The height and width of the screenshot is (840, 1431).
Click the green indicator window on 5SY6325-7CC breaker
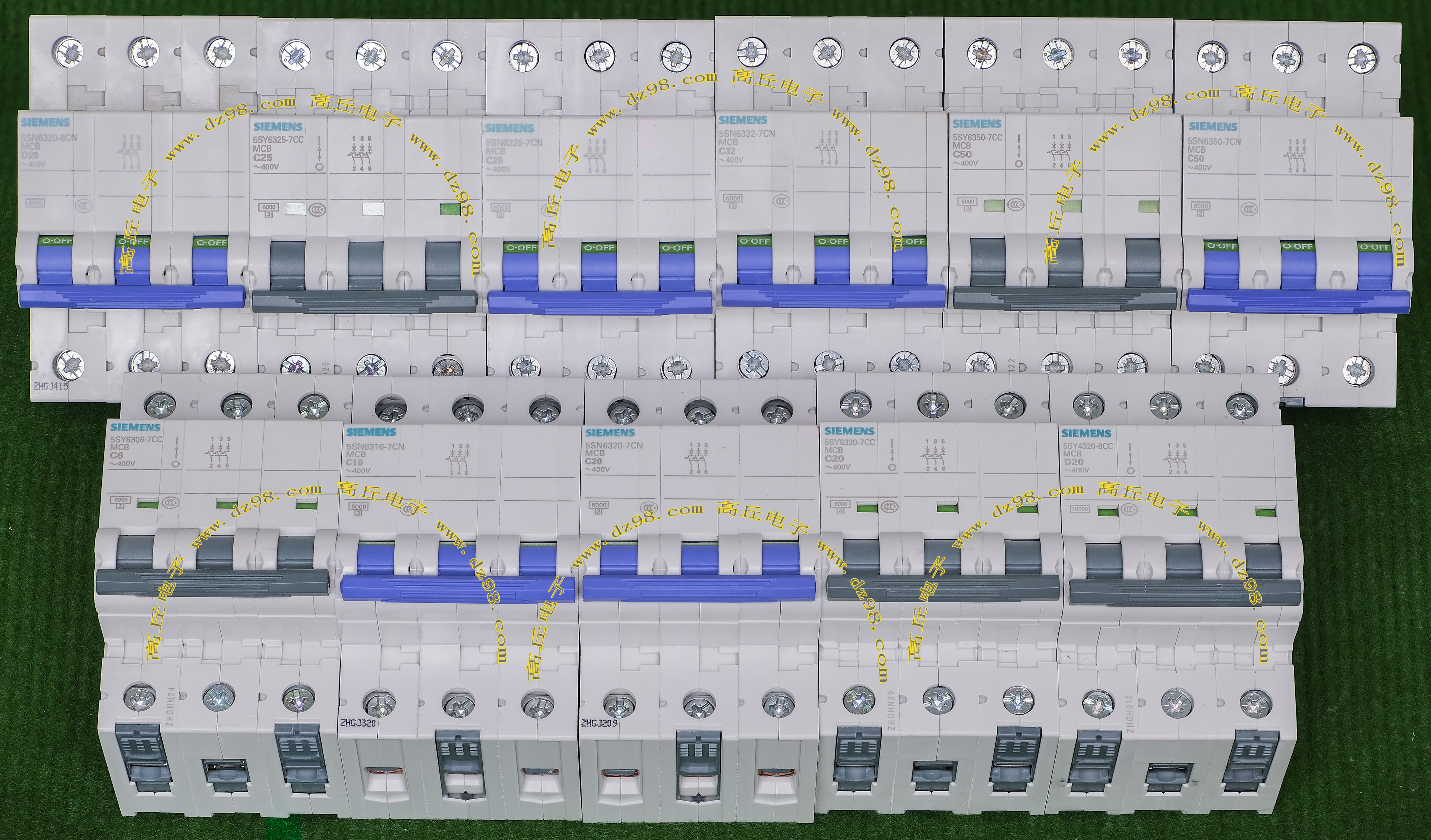450,209
